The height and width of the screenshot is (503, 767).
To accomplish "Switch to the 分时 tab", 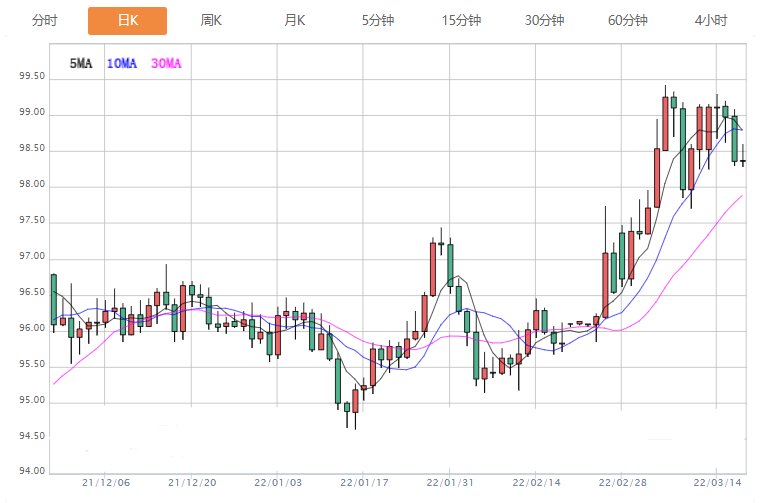I will [44, 21].
